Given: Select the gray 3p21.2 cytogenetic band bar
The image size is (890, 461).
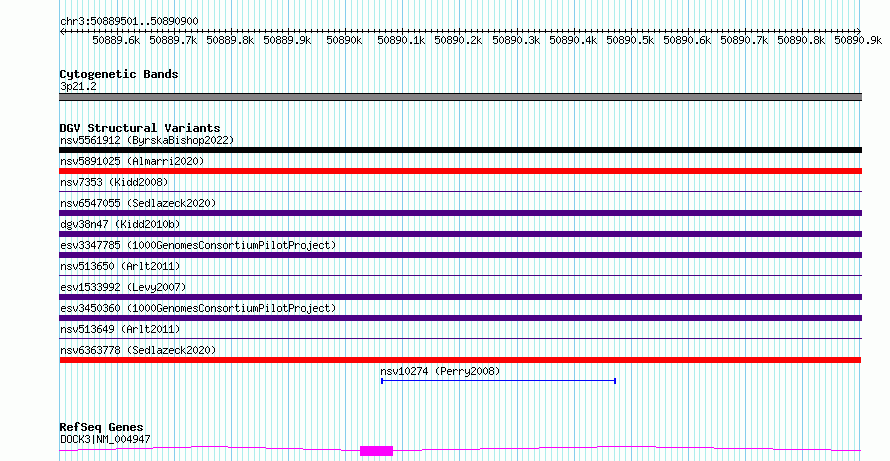Looking at the screenshot, I should point(460,97).
